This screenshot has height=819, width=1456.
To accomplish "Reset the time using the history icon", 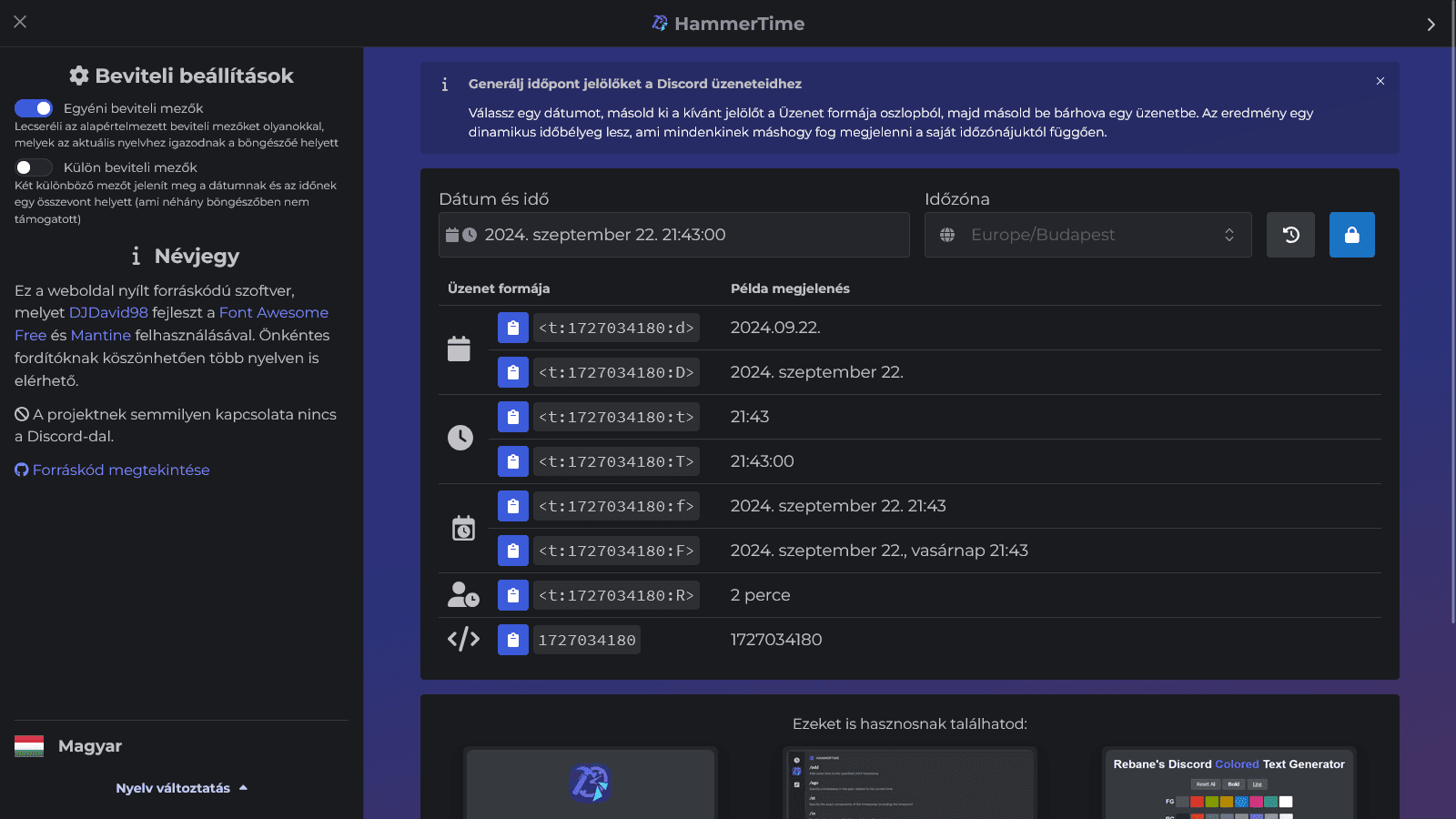I will [x=1290, y=234].
